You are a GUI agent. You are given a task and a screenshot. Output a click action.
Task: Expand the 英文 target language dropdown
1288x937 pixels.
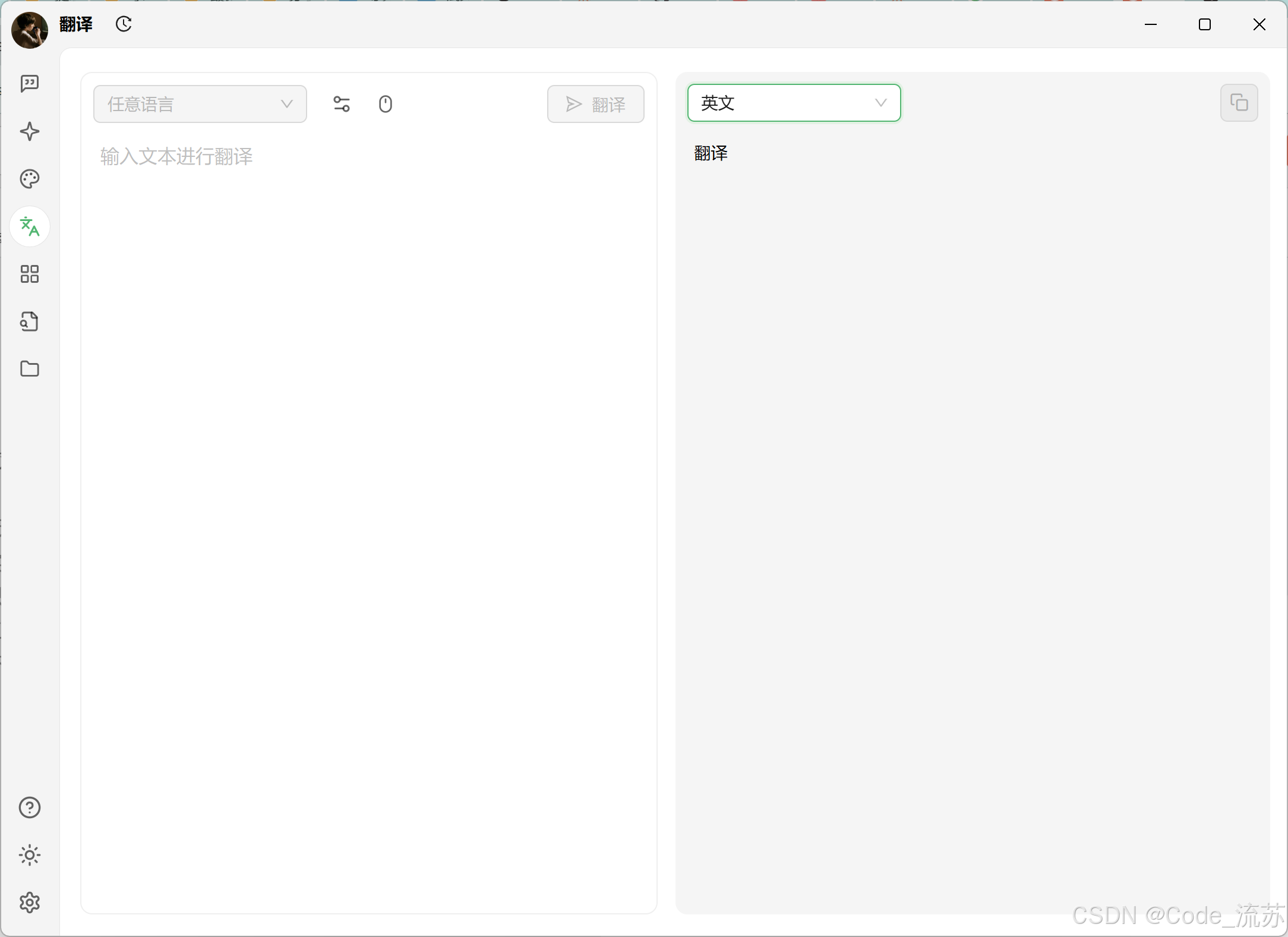(794, 103)
